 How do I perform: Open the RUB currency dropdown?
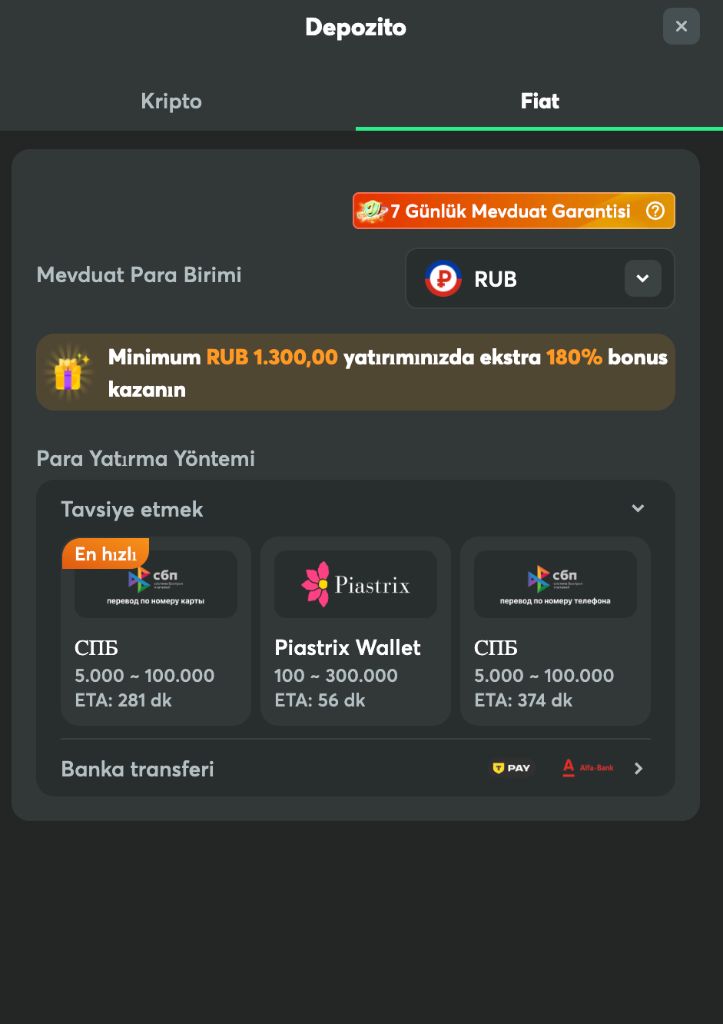click(x=642, y=279)
